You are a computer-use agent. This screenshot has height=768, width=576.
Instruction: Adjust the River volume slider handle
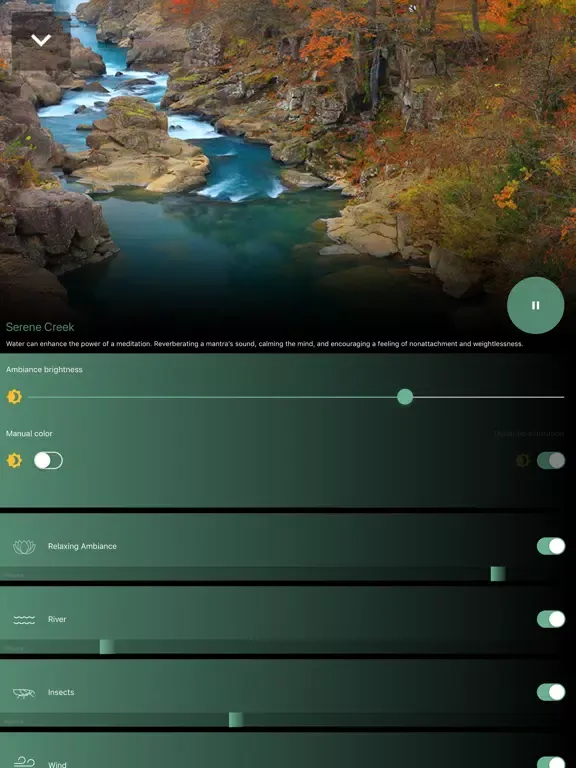point(107,647)
